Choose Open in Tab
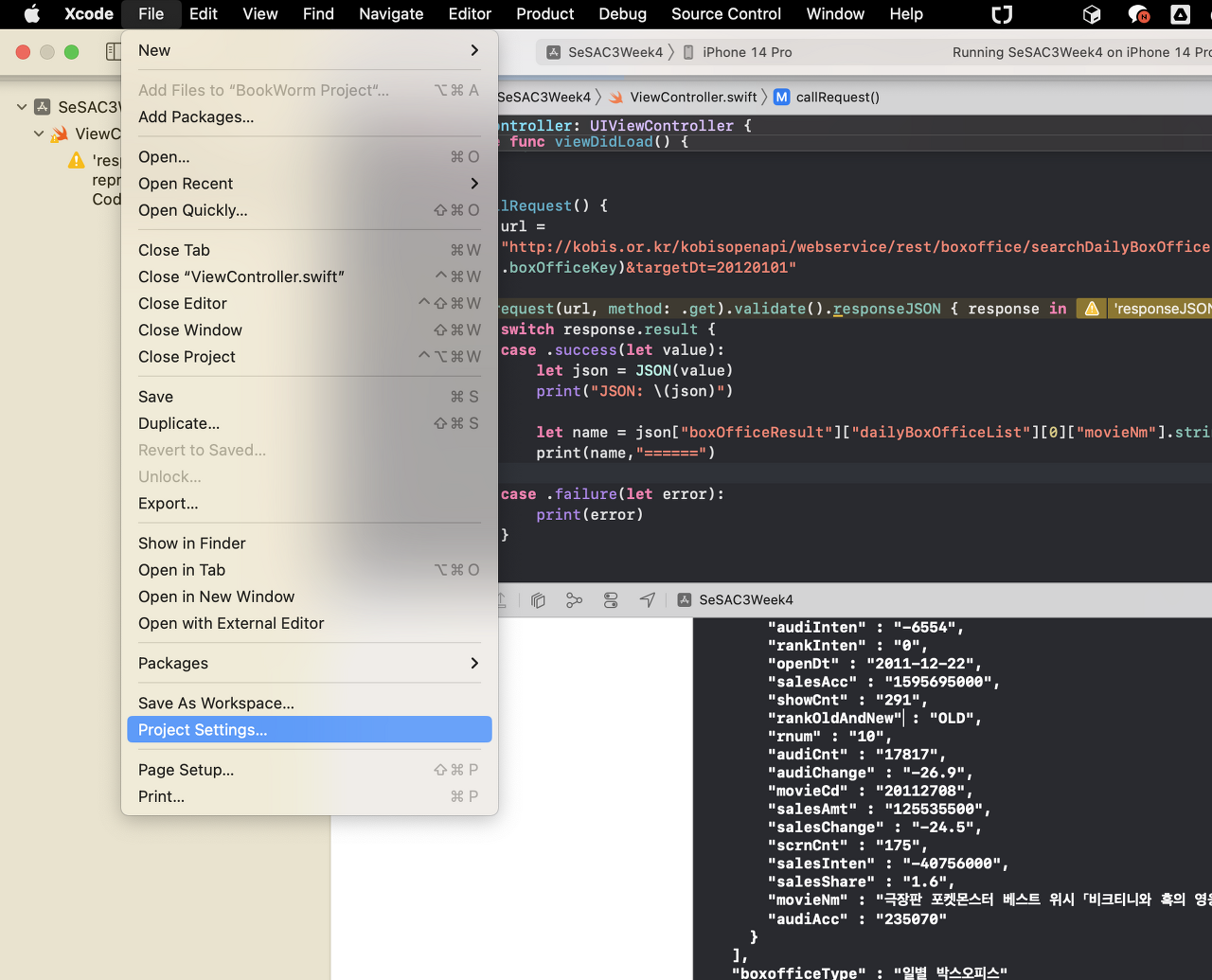This screenshot has width=1212, height=980. (x=310, y=570)
